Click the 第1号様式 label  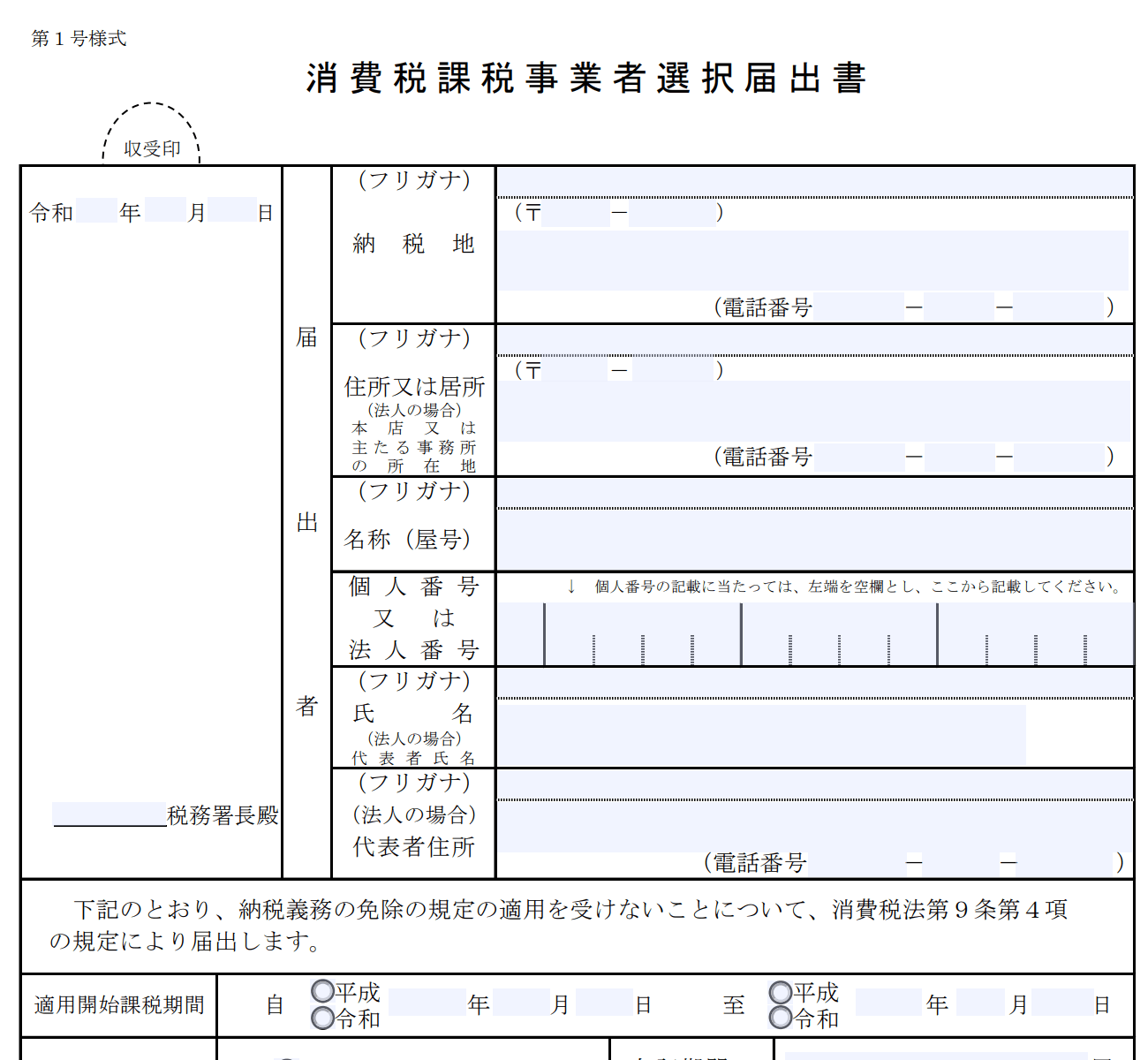(x=79, y=38)
